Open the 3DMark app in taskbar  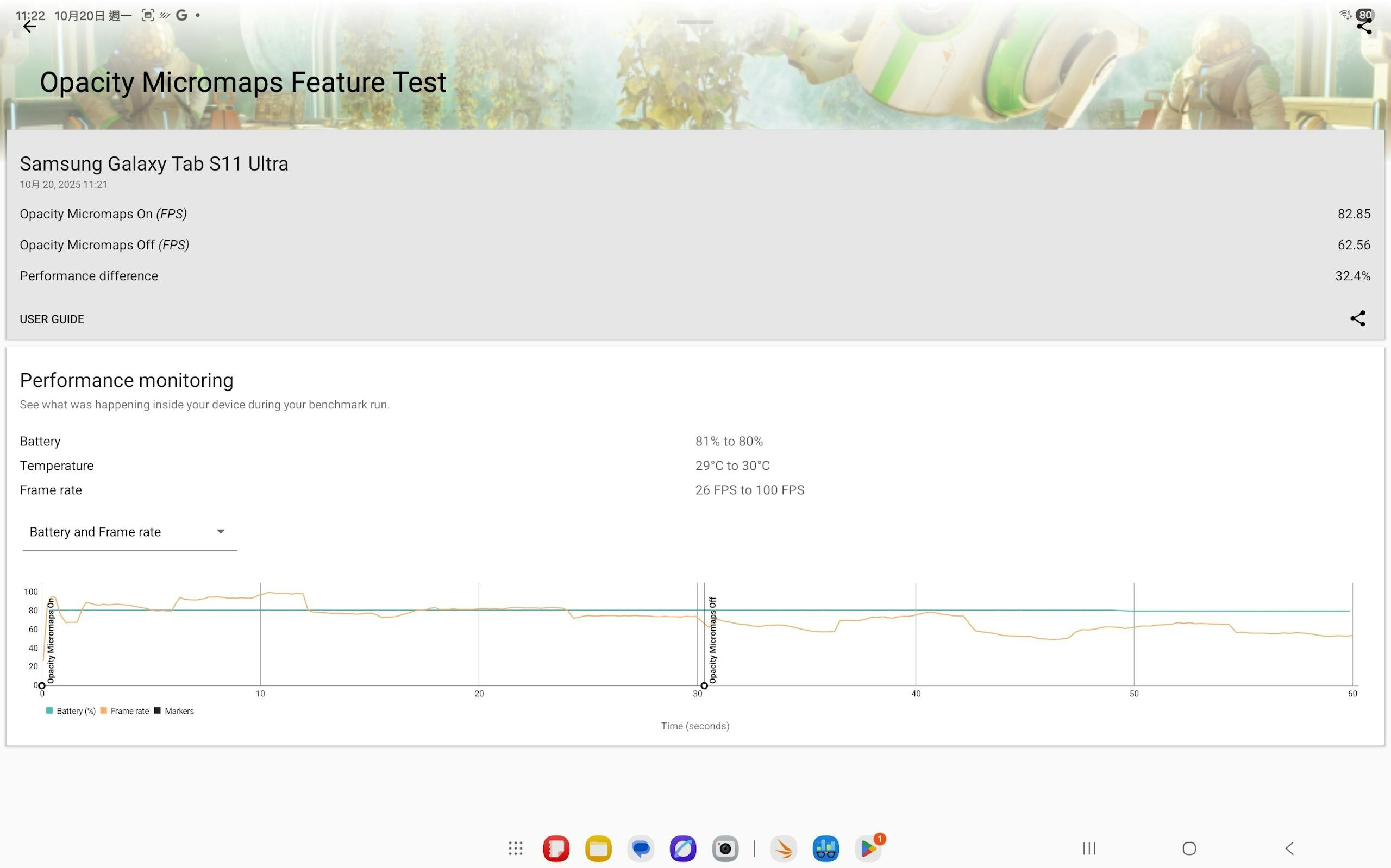point(783,848)
